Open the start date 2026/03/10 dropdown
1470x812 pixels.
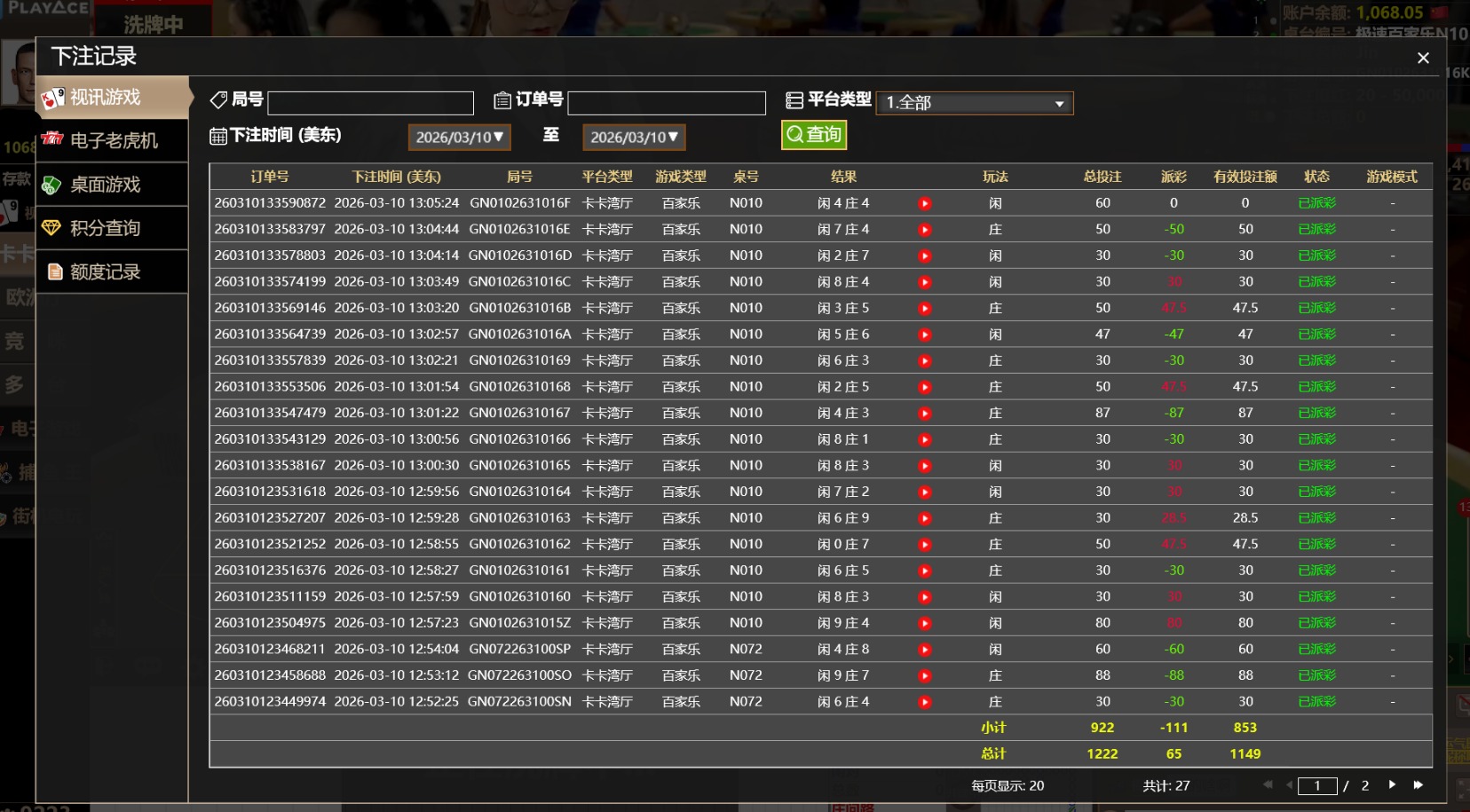[458, 137]
